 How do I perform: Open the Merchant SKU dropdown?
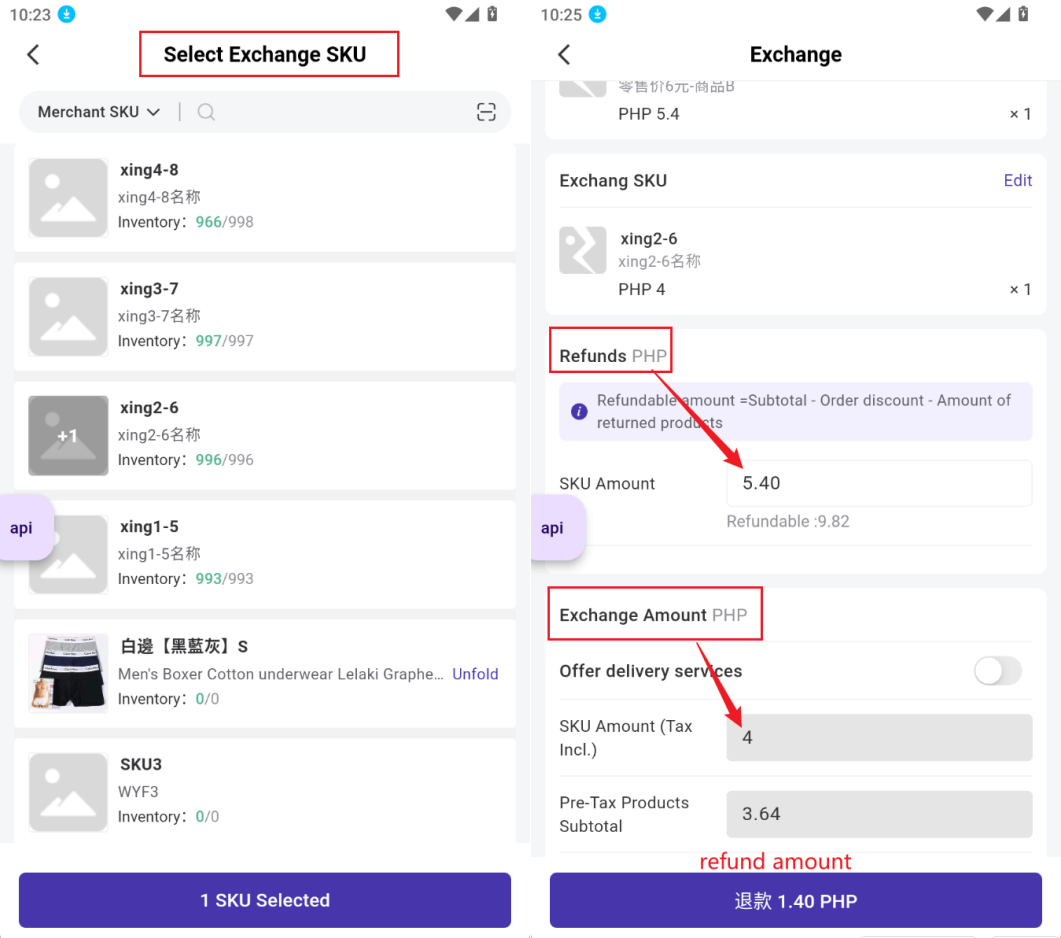99,112
